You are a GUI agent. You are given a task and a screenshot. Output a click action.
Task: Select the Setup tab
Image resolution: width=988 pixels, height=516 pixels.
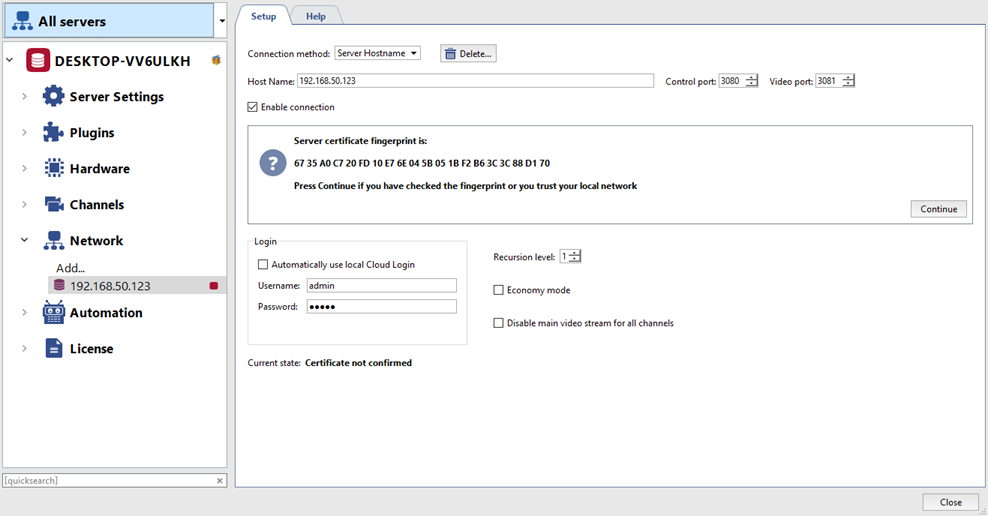click(x=263, y=16)
